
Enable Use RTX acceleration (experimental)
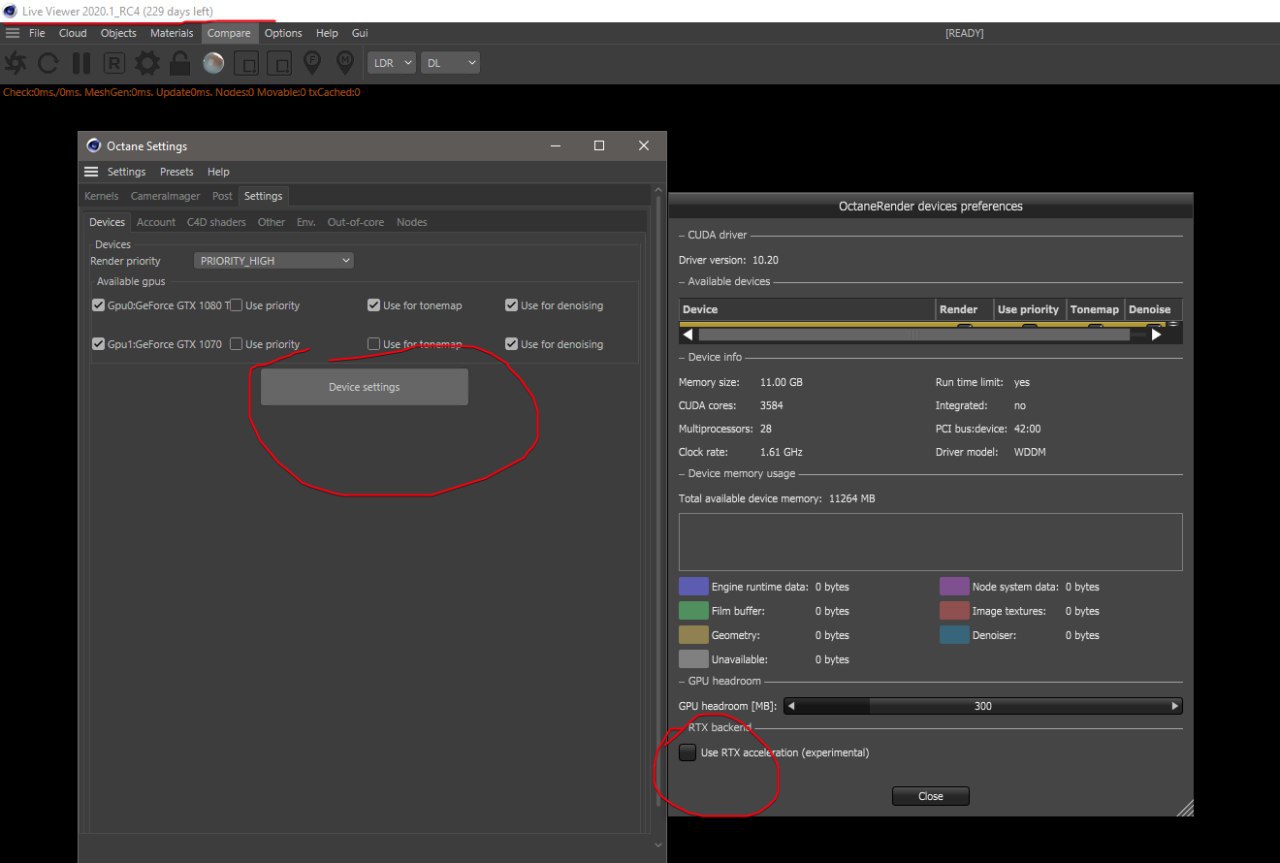687,753
